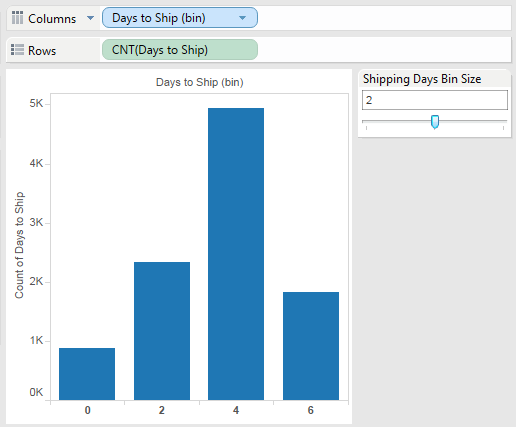The image size is (516, 427).
Task: Click the slider handle for bin size
Action: pos(435,122)
